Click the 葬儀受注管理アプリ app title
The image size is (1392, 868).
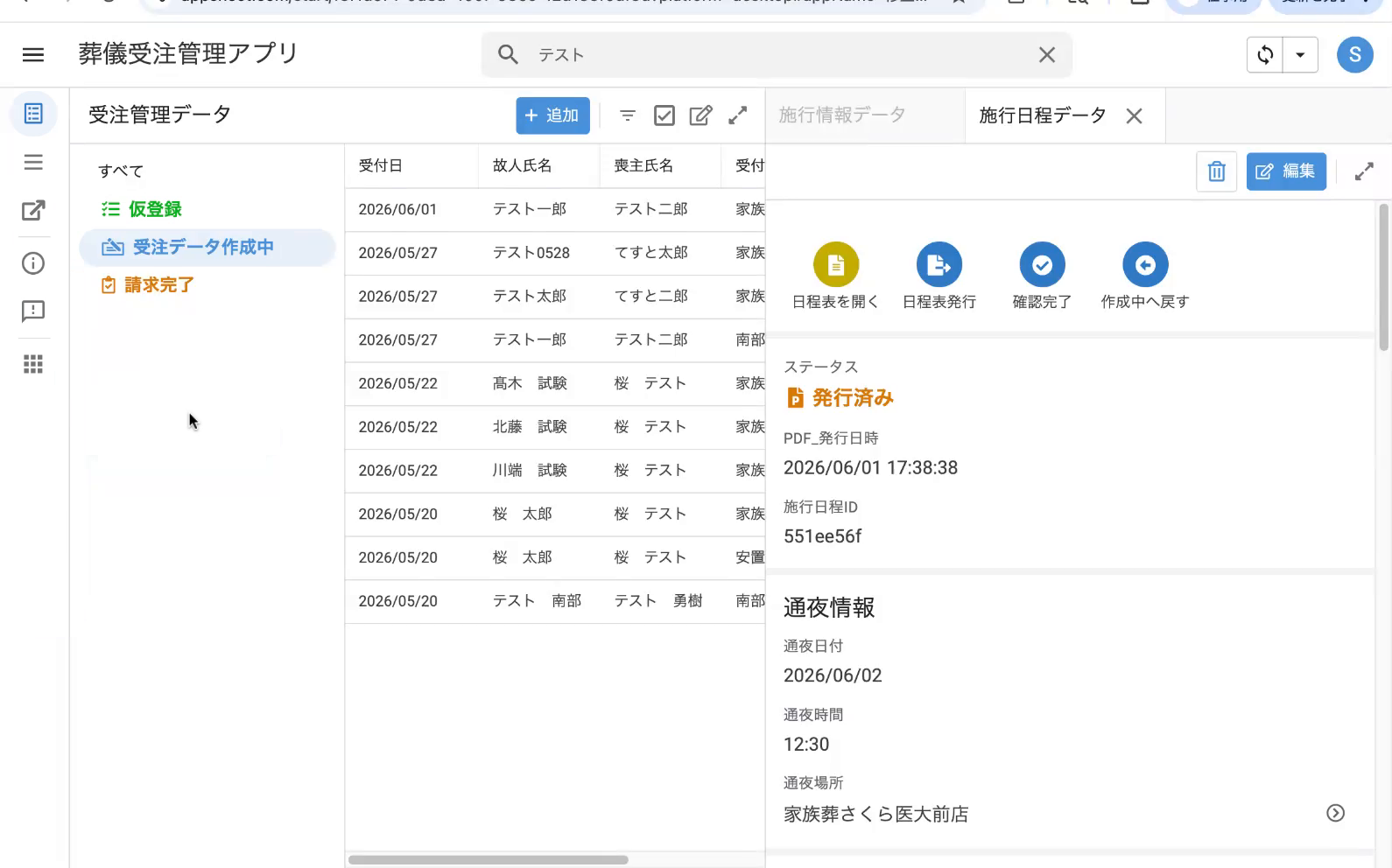click(188, 54)
